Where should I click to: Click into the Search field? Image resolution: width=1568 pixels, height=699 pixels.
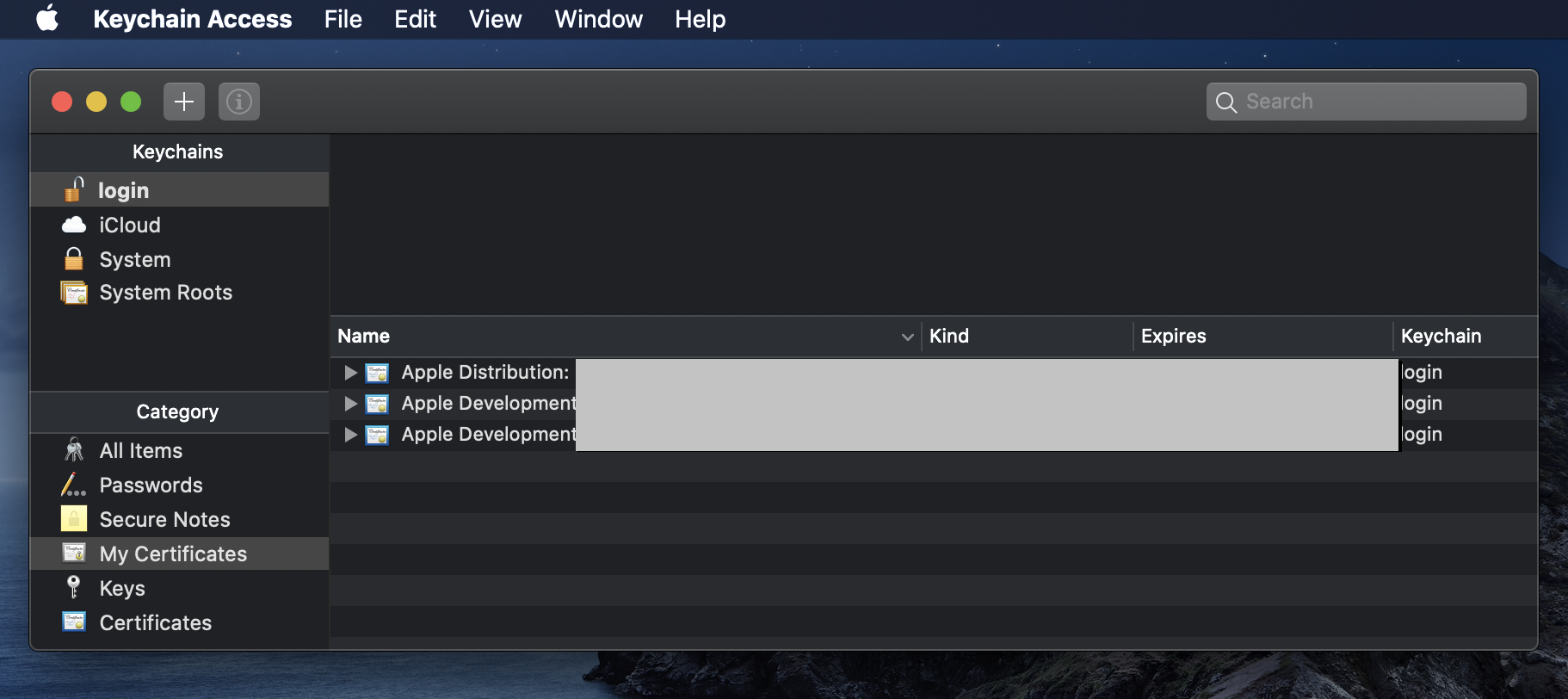(1367, 102)
